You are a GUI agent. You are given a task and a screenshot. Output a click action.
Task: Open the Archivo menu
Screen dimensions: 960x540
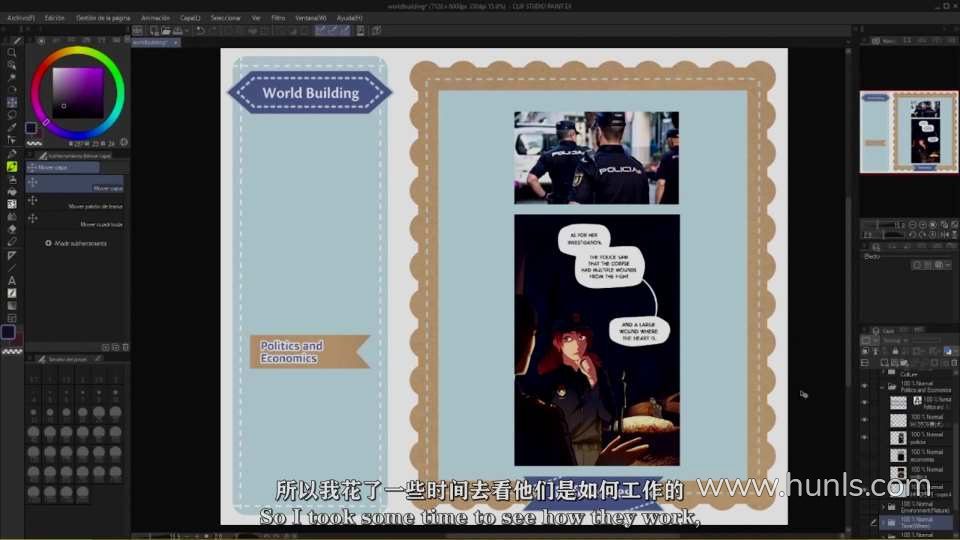20,18
